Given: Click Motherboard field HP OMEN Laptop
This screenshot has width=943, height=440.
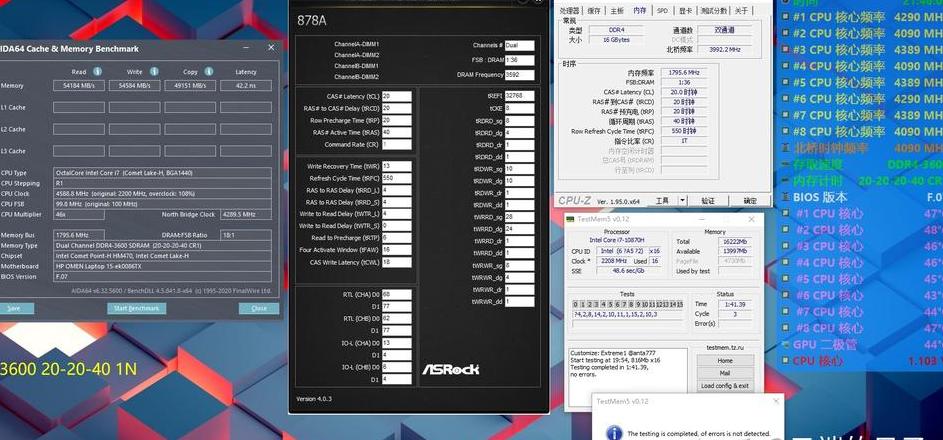Looking at the screenshot, I should point(162,266).
